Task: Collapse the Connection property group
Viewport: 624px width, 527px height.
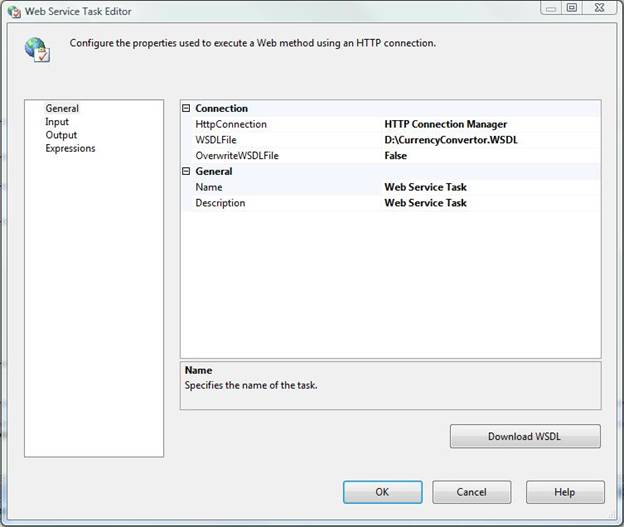Action: click(186, 108)
